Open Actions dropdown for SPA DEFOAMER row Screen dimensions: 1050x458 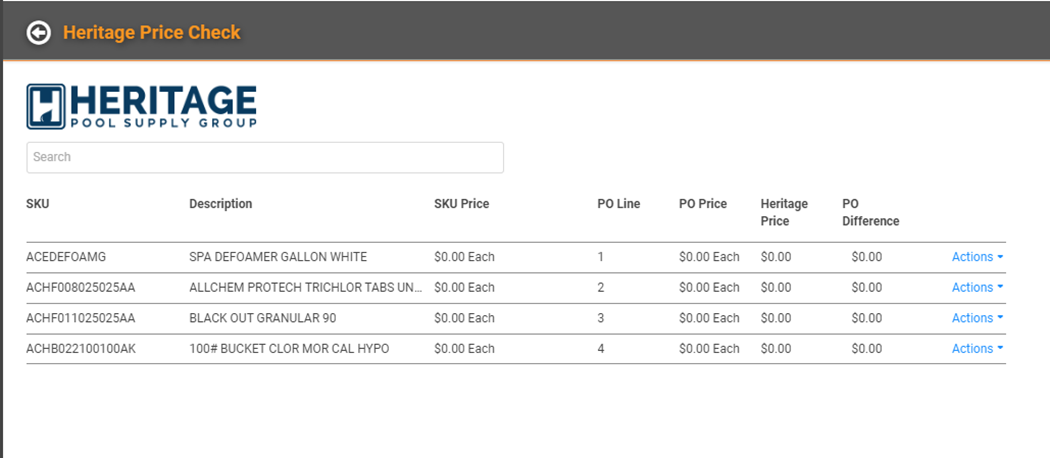click(x=978, y=256)
